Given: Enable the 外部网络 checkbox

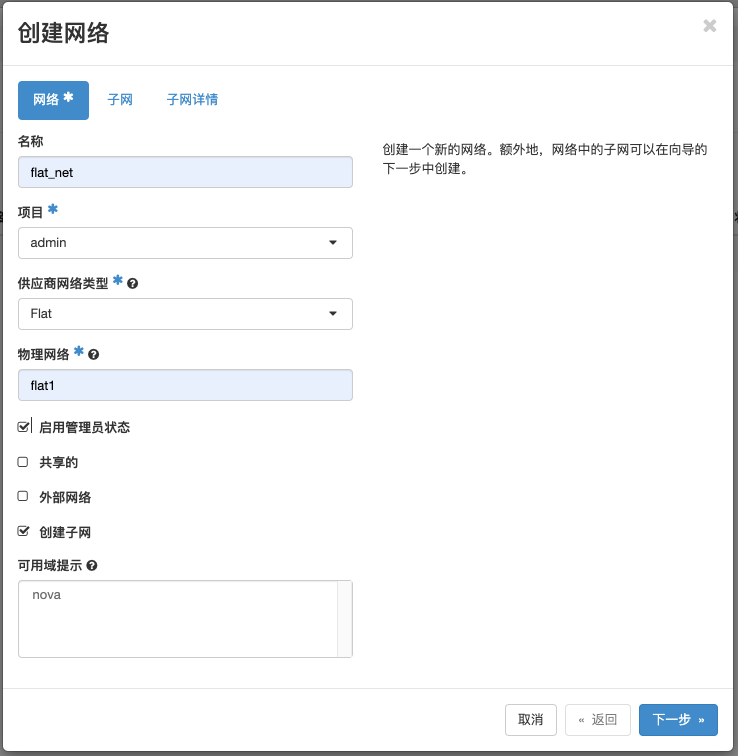Looking at the screenshot, I should (x=23, y=496).
